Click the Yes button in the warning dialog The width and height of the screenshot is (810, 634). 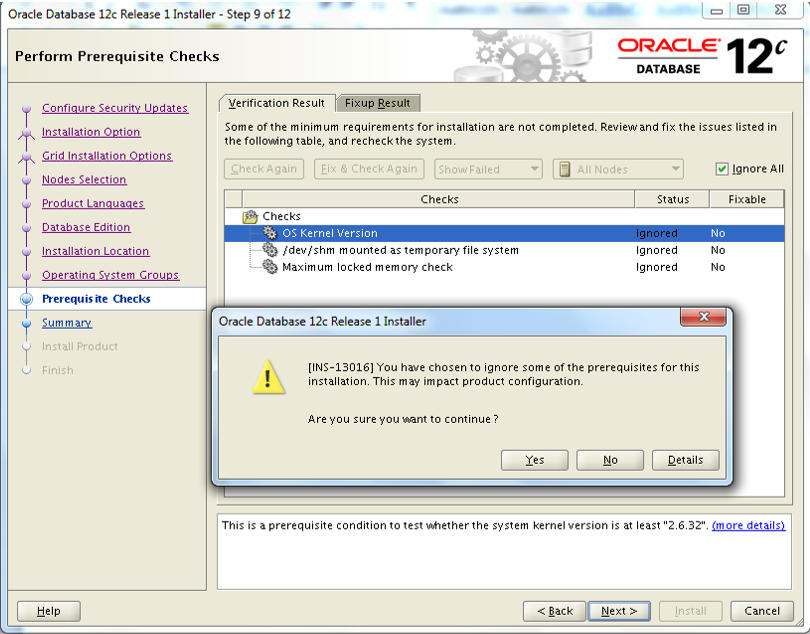(x=534, y=460)
